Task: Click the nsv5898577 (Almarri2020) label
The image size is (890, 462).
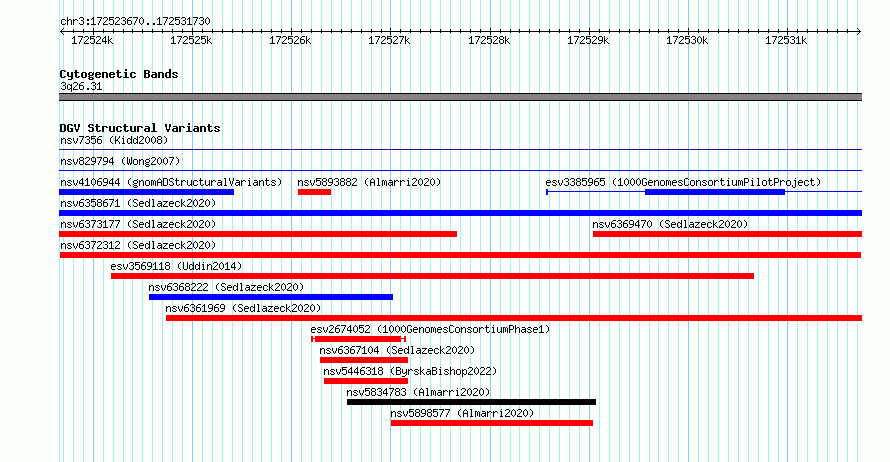Action: 462,413
